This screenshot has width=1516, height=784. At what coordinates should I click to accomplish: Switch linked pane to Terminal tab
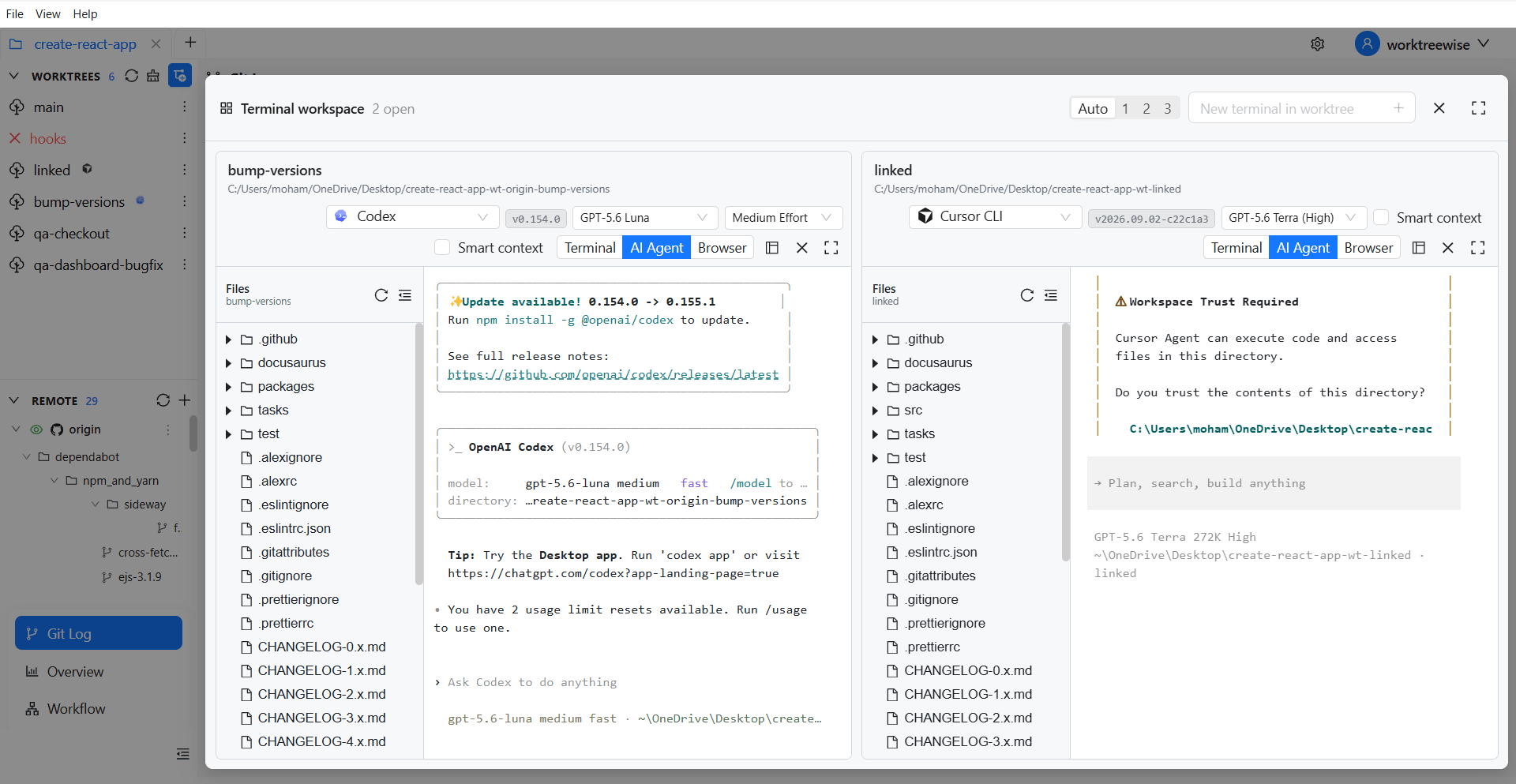[1236, 248]
